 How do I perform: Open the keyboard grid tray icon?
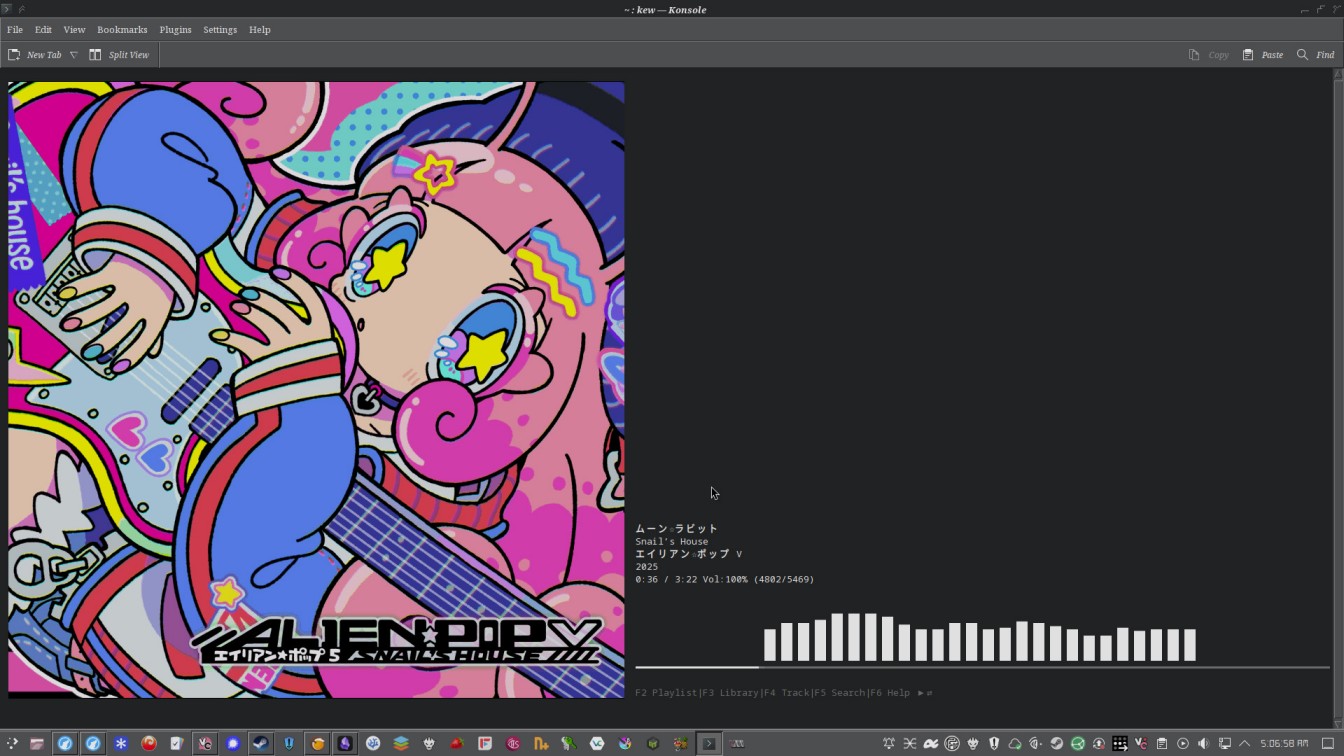click(x=1120, y=744)
